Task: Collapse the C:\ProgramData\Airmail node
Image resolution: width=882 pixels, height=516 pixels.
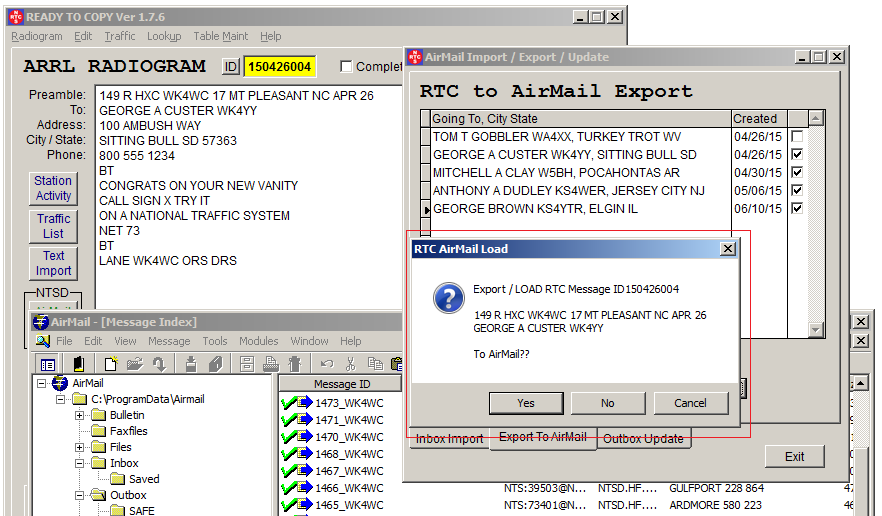Action: click(x=60, y=400)
